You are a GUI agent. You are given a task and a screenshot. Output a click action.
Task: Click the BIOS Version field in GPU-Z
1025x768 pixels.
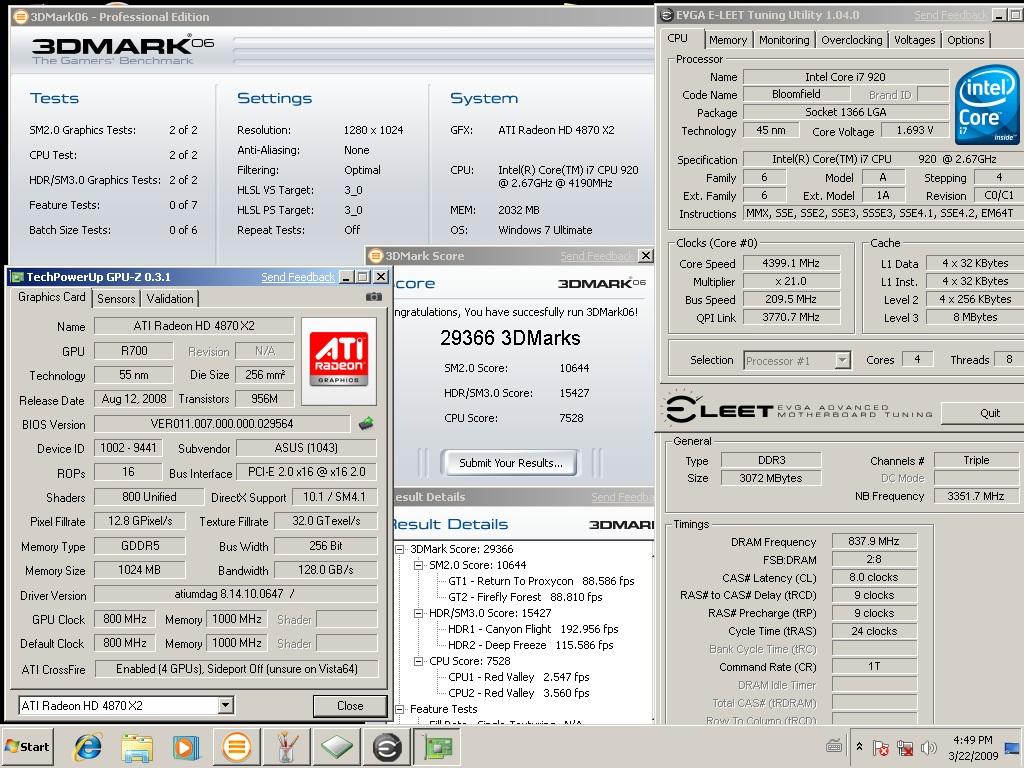tap(222, 424)
